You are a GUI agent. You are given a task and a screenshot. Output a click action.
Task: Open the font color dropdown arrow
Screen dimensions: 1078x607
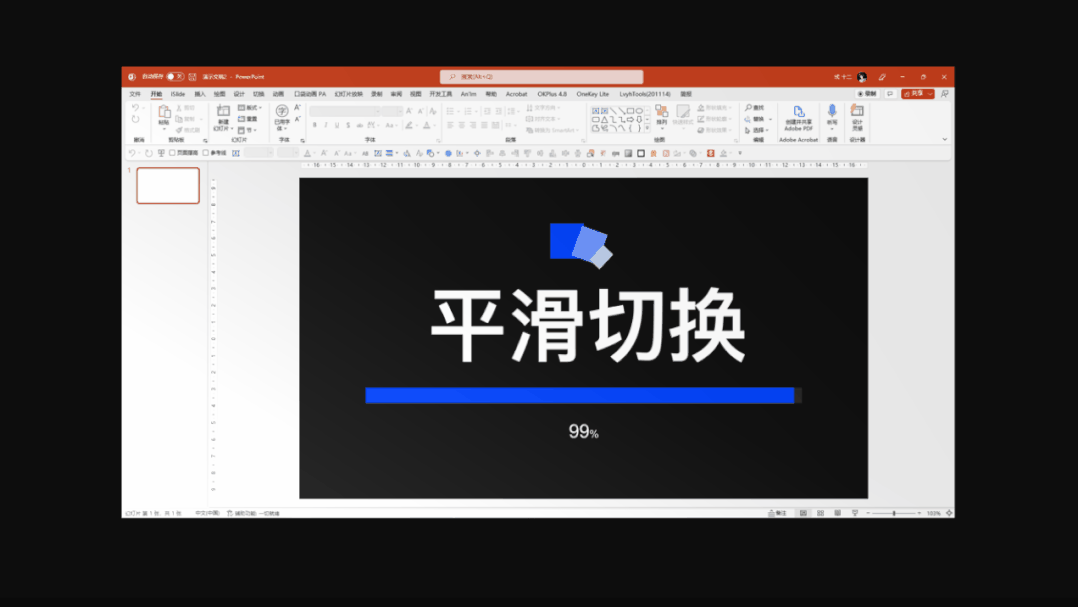click(435, 124)
